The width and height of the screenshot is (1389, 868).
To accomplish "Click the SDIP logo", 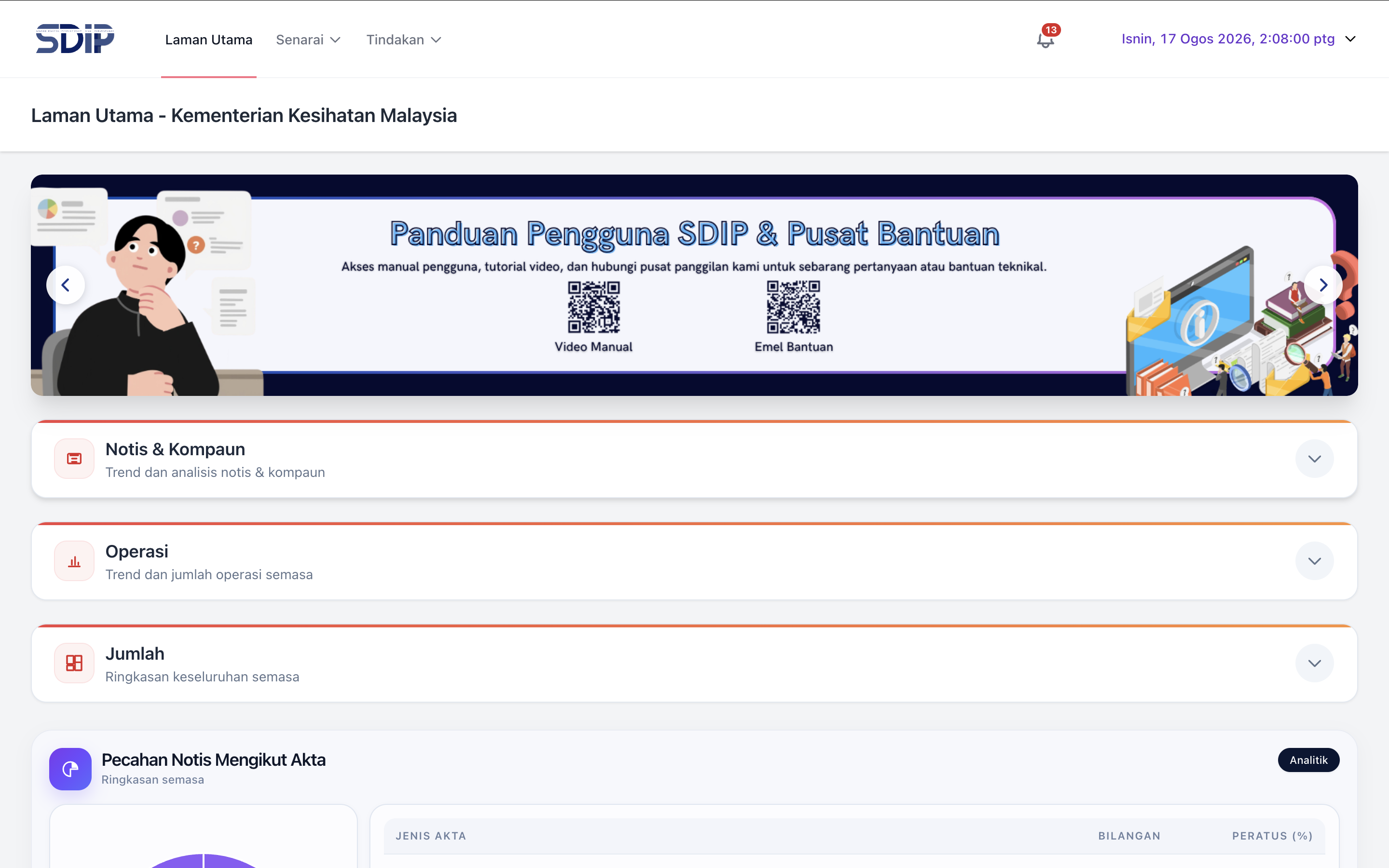I will [x=75, y=39].
